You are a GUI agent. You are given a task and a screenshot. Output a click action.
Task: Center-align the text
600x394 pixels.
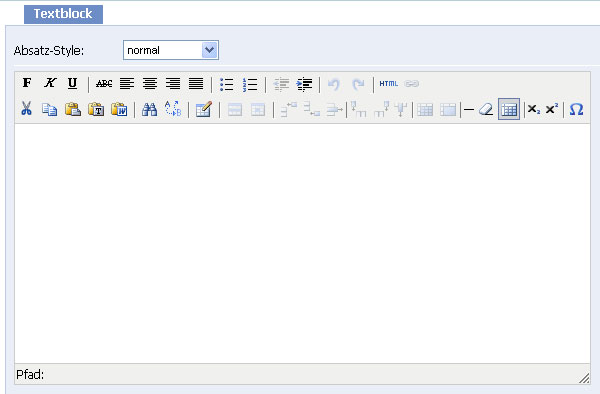pyautogui.click(x=150, y=83)
